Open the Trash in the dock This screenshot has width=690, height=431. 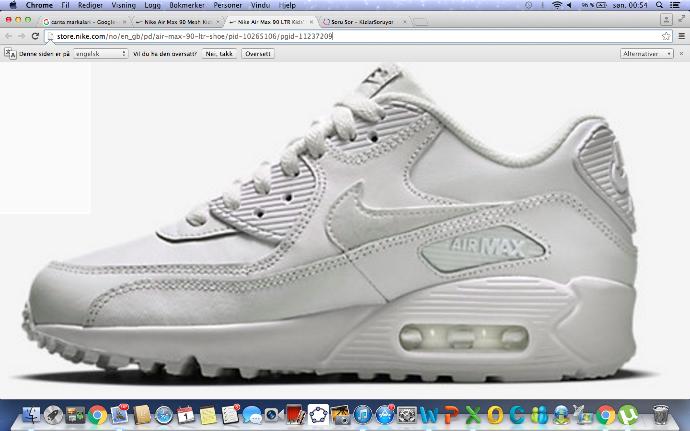click(x=661, y=415)
